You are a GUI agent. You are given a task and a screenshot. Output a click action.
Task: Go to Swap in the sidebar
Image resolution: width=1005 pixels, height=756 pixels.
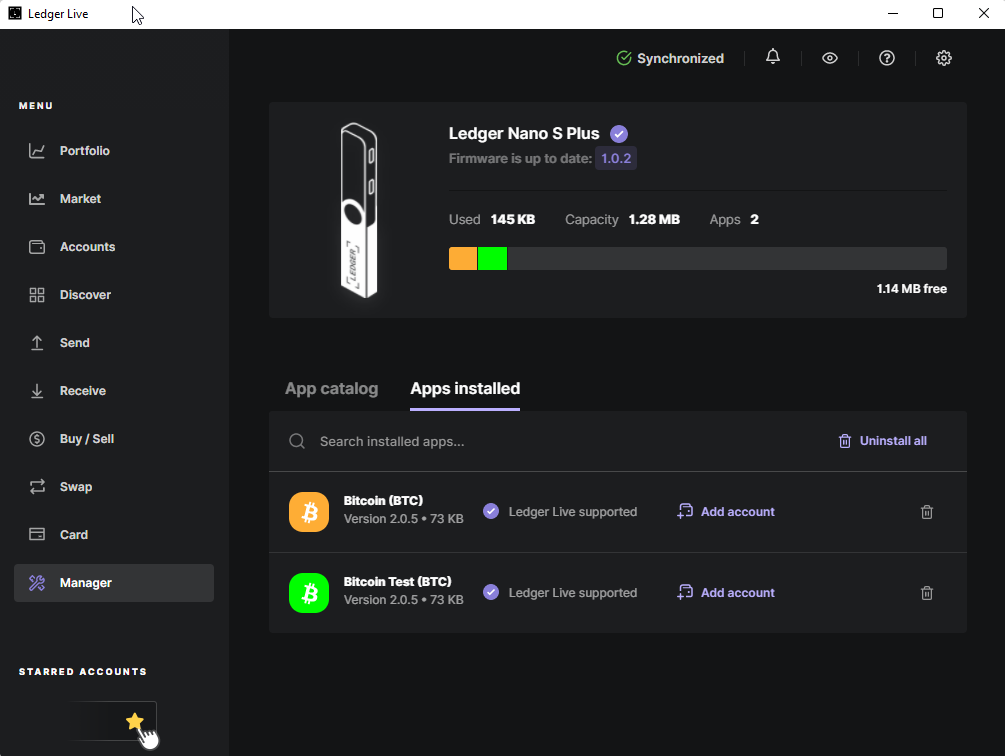pos(75,487)
